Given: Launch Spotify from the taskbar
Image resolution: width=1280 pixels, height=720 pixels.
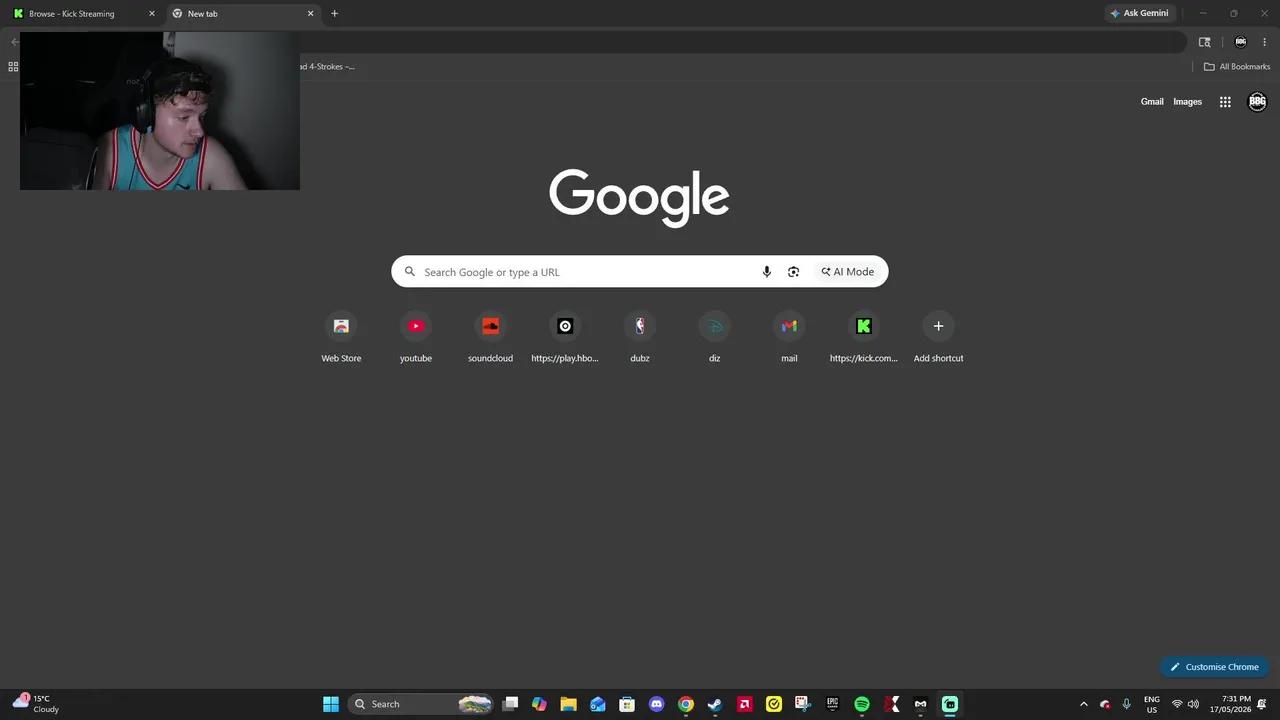Looking at the screenshot, I should pos(862,704).
